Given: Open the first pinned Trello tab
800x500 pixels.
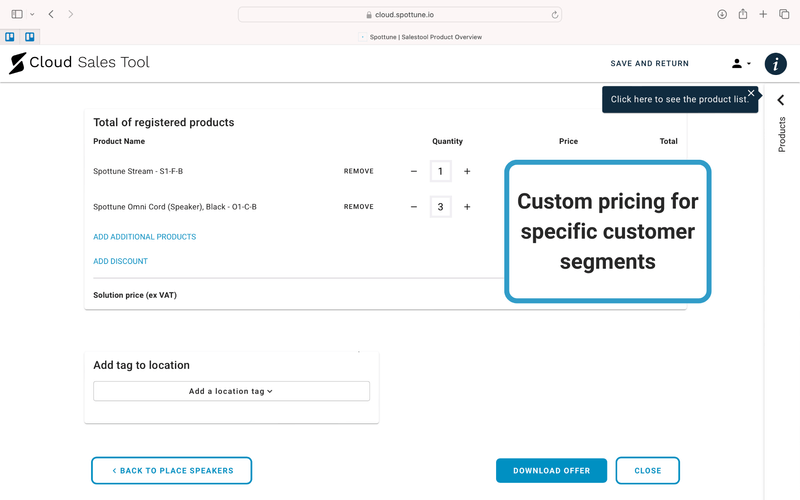Looking at the screenshot, I should tap(10, 37).
